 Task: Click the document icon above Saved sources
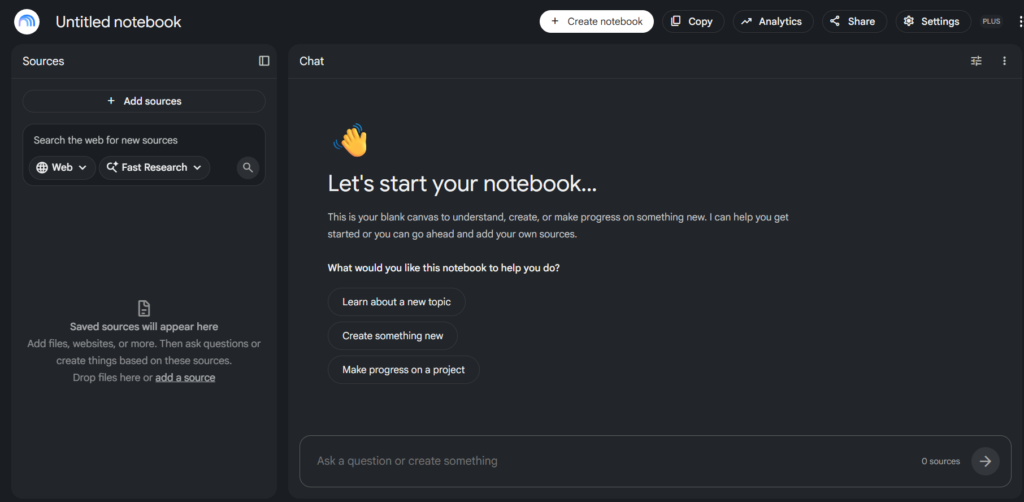point(144,308)
